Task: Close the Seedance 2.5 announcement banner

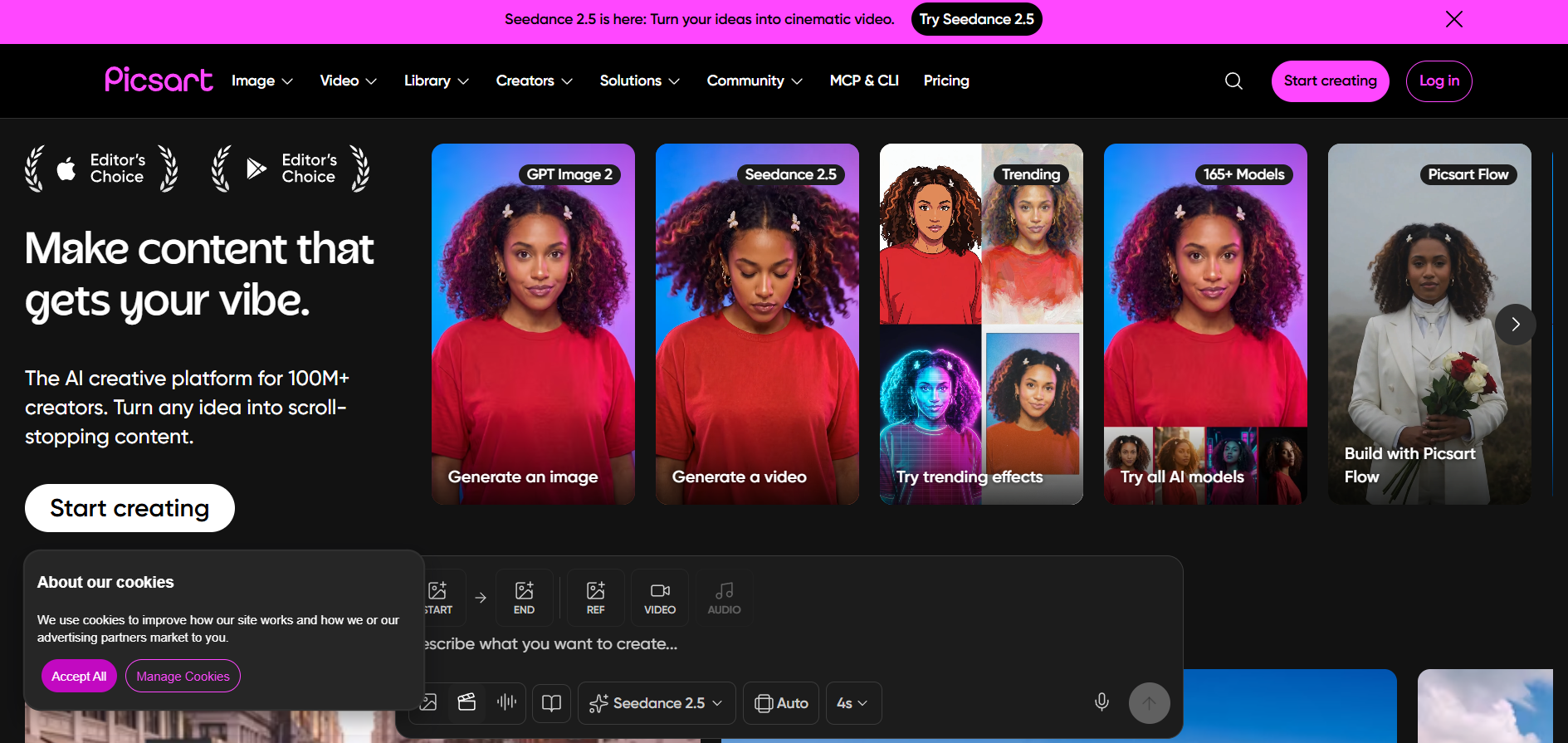Action: coord(1453,19)
